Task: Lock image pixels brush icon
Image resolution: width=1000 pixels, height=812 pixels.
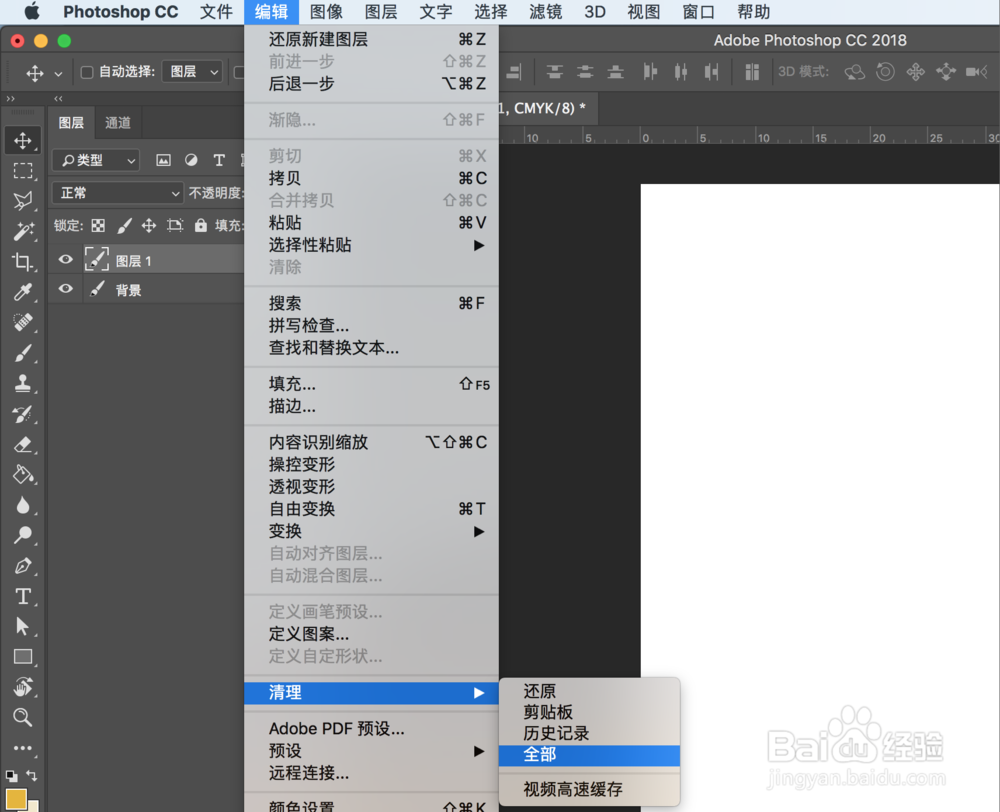Action: [x=124, y=225]
